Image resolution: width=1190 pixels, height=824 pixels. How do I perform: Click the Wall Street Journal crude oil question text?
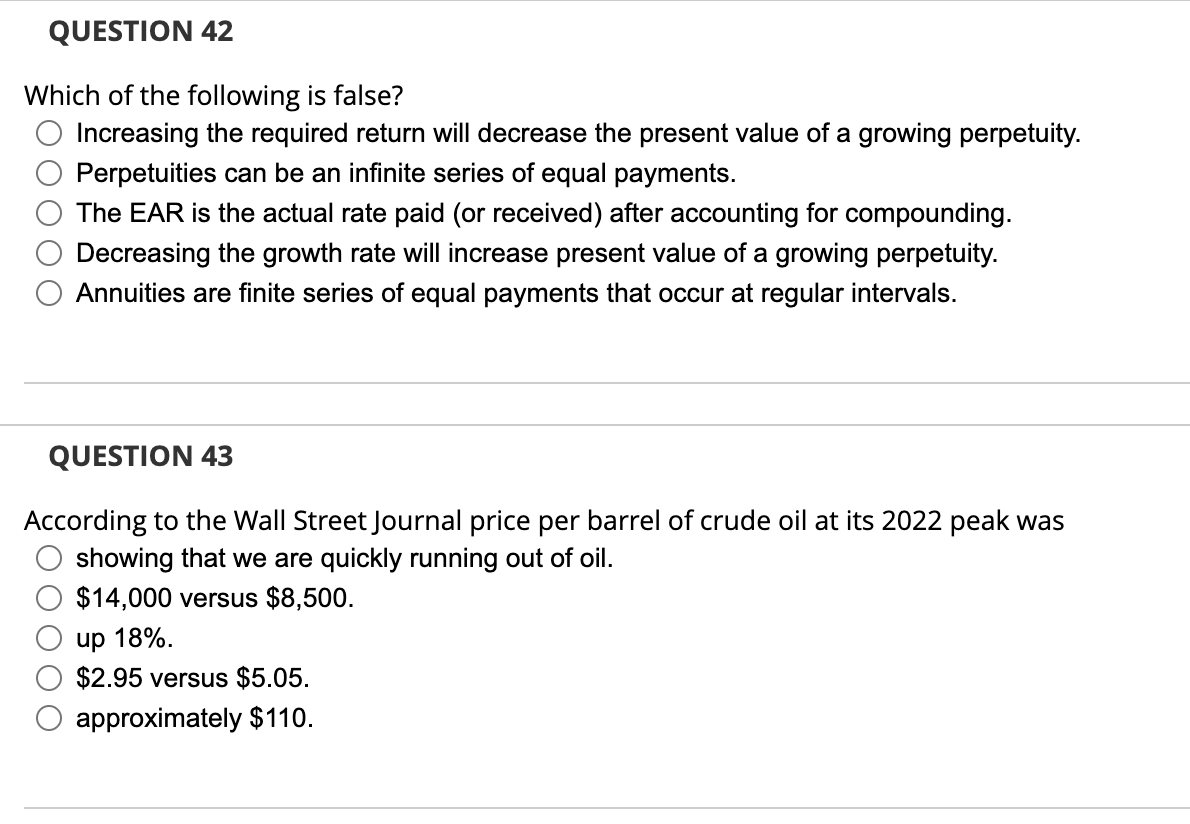pos(543,521)
